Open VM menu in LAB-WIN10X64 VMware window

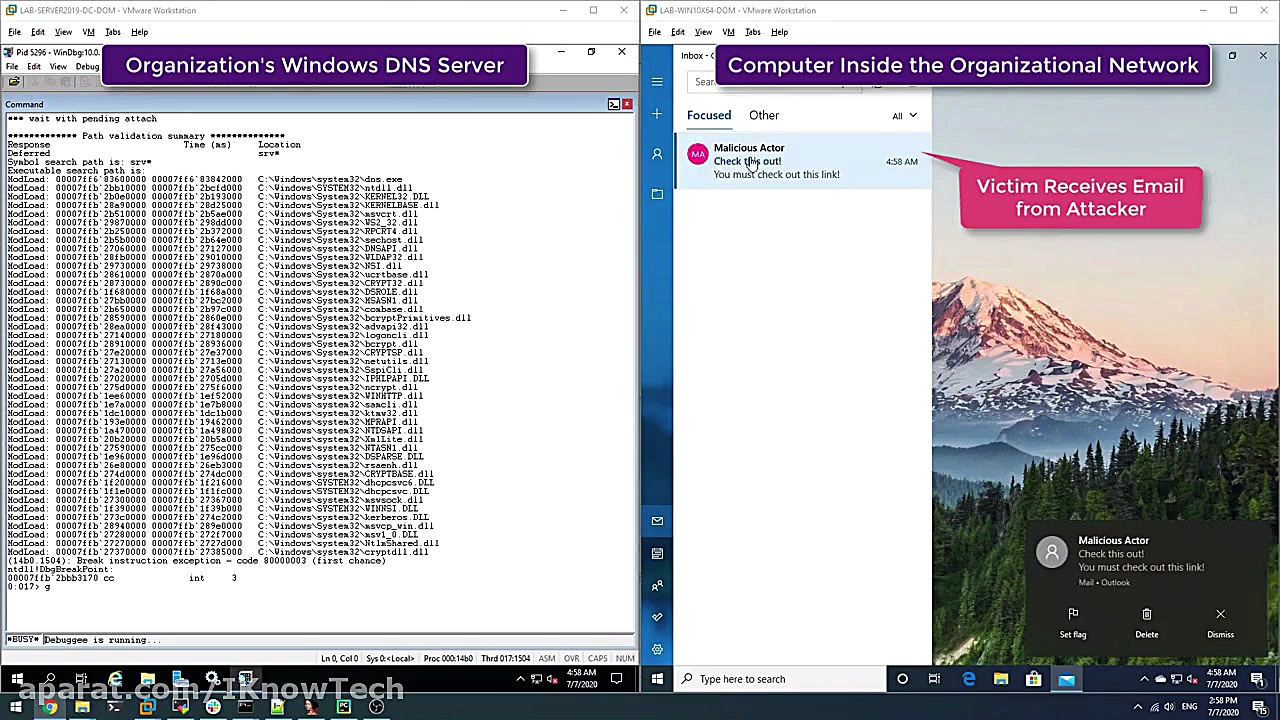point(728,32)
